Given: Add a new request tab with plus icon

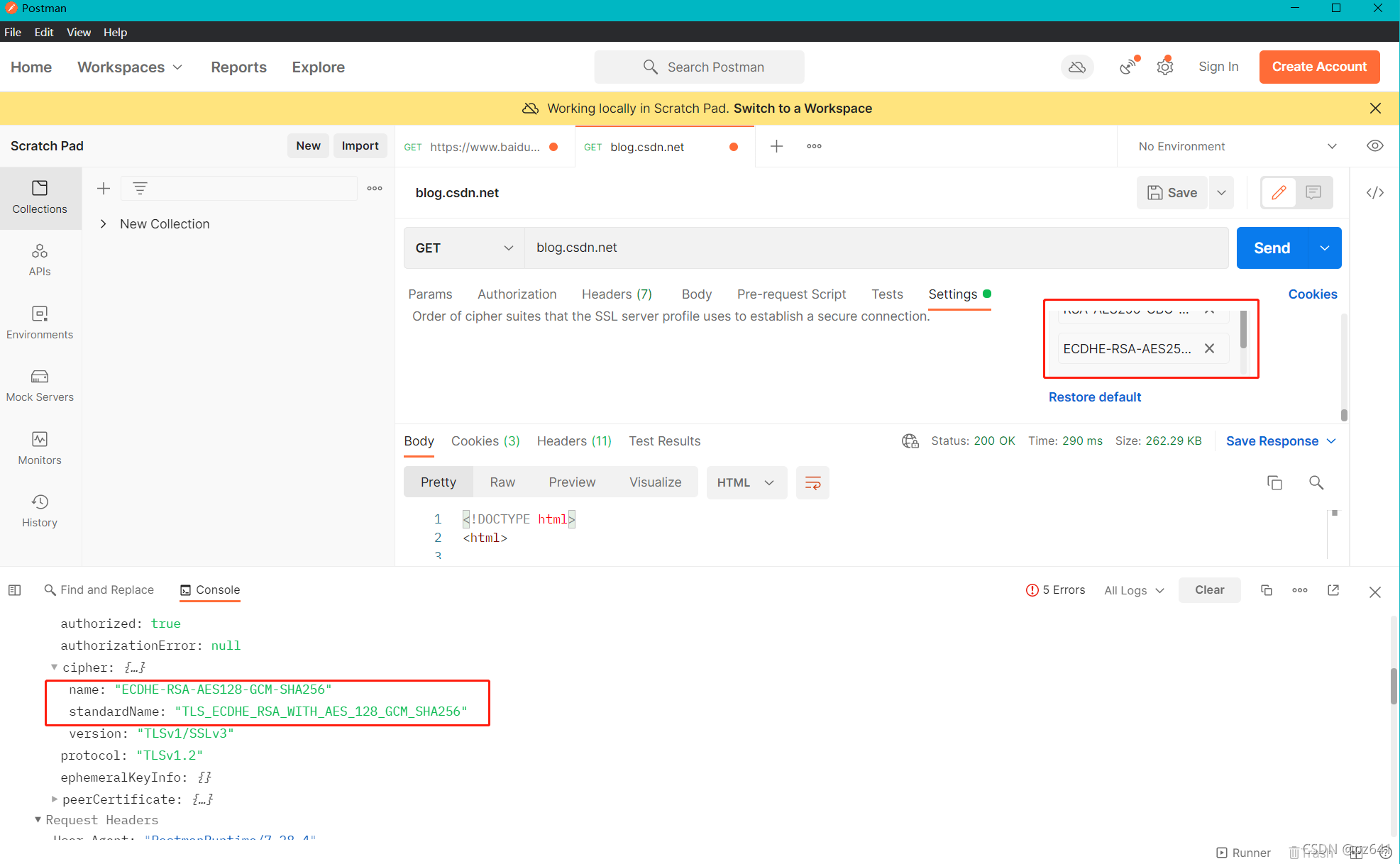Looking at the screenshot, I should (x=776, y=146).
